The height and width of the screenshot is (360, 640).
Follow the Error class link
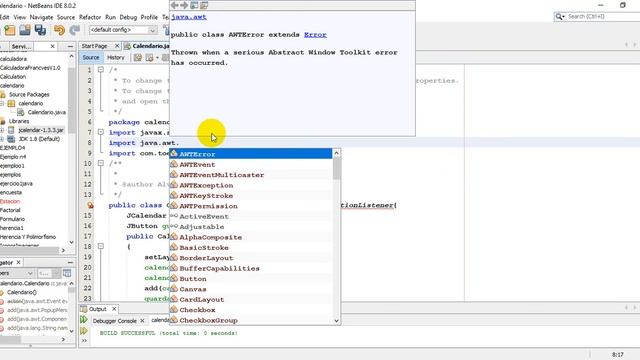(x=315, y=35)
